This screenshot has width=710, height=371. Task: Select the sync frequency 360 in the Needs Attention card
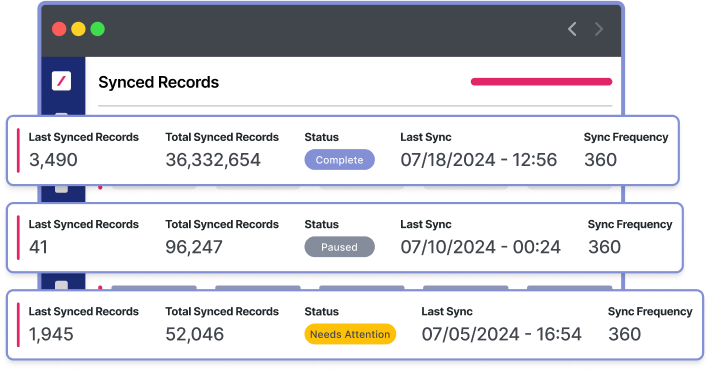[x=624, y=334]
